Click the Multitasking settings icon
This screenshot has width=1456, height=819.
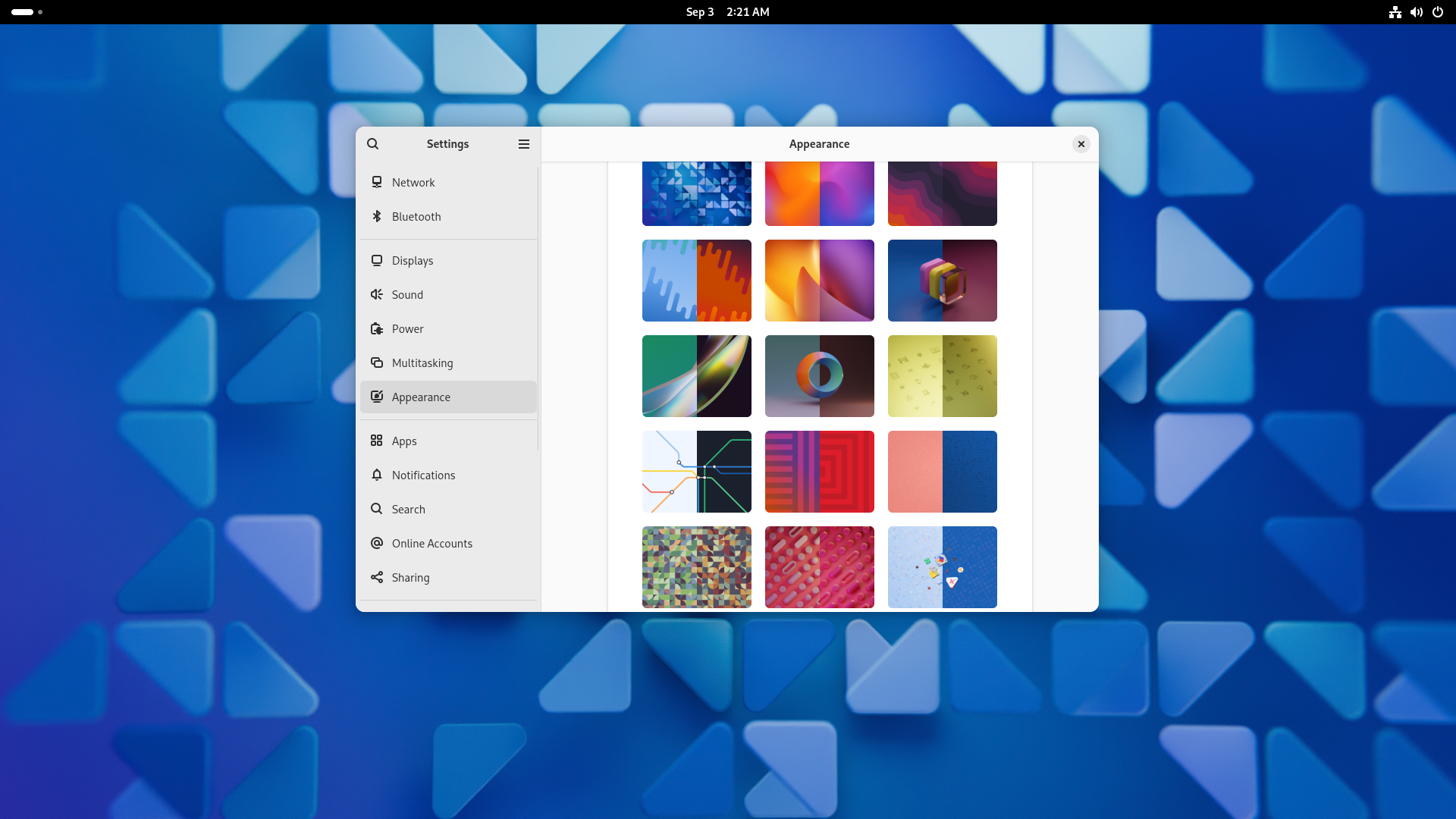pos(376,362)
